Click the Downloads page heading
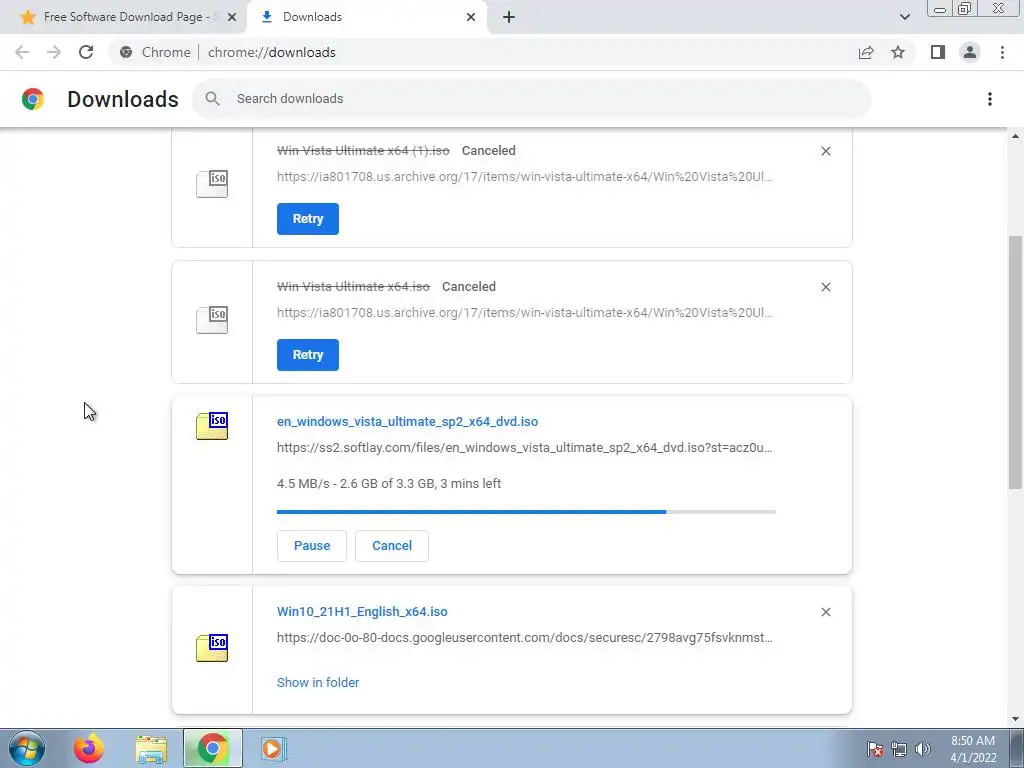The image size is (1024, 768). (x=123, y=99)
